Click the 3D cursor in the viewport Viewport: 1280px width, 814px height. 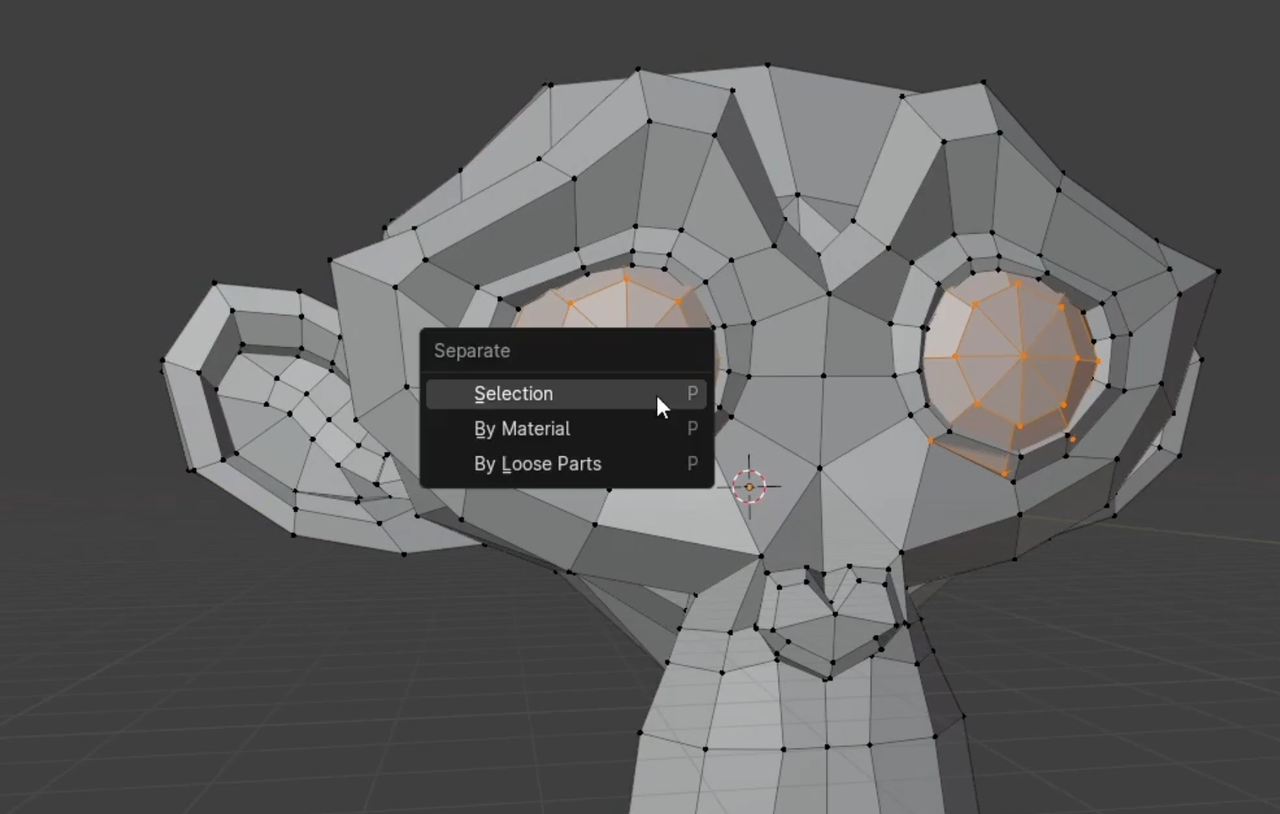[749, 487]
